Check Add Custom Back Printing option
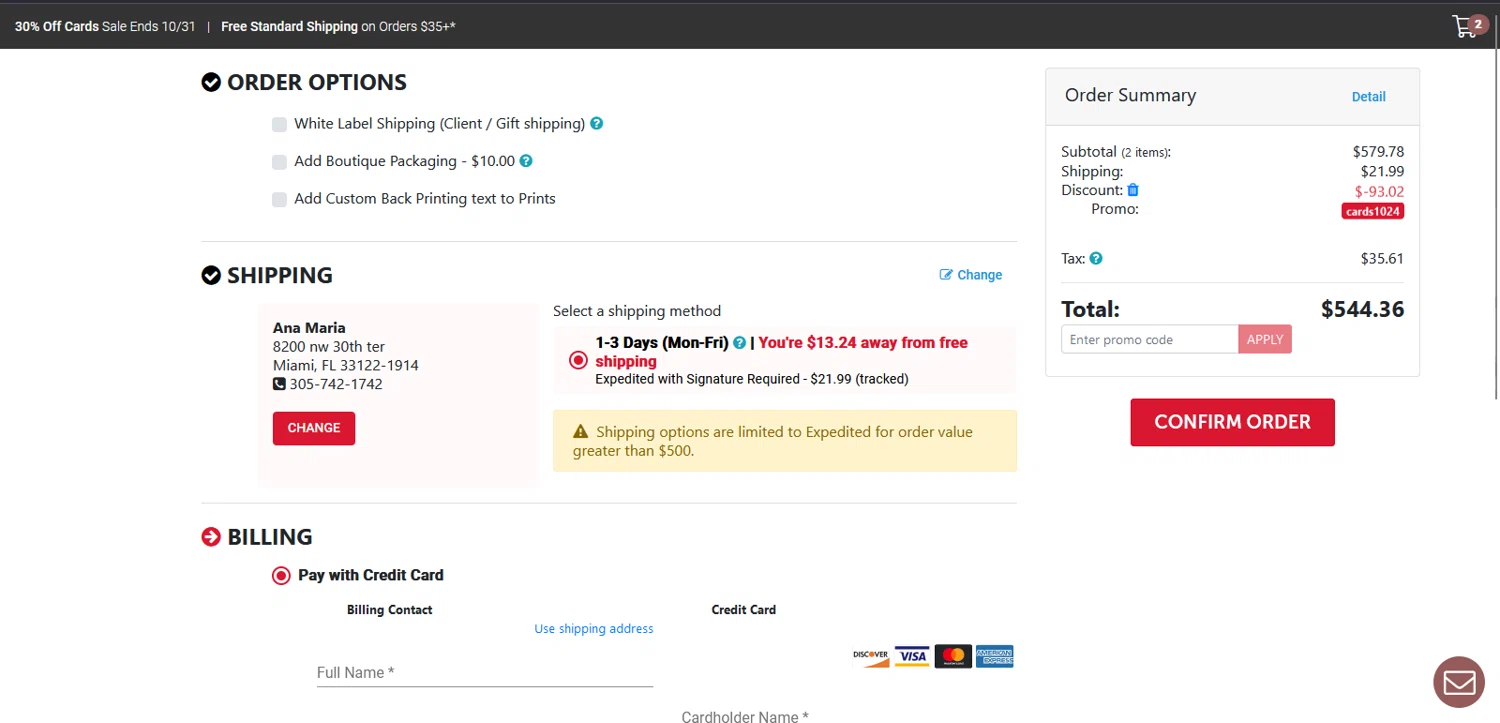This screenshot has height=723, width=1500. click(280, 199)
